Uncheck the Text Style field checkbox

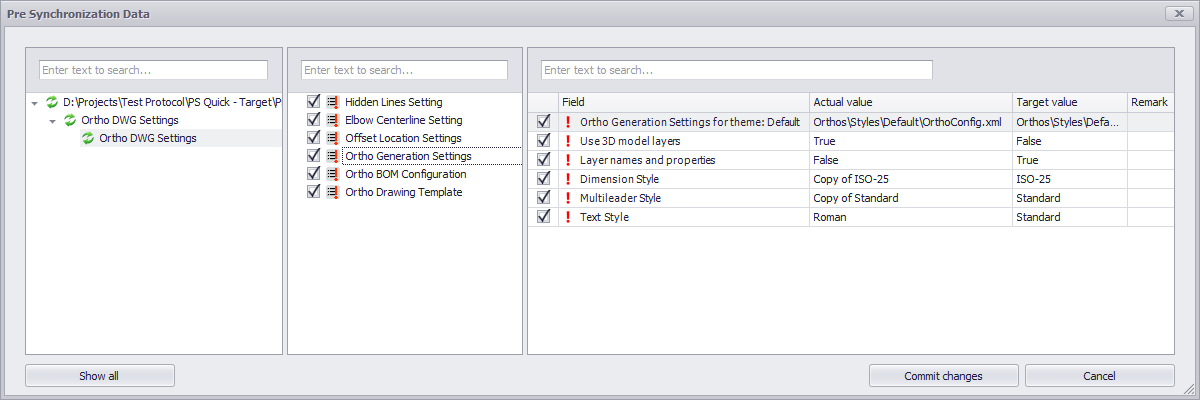544,217
